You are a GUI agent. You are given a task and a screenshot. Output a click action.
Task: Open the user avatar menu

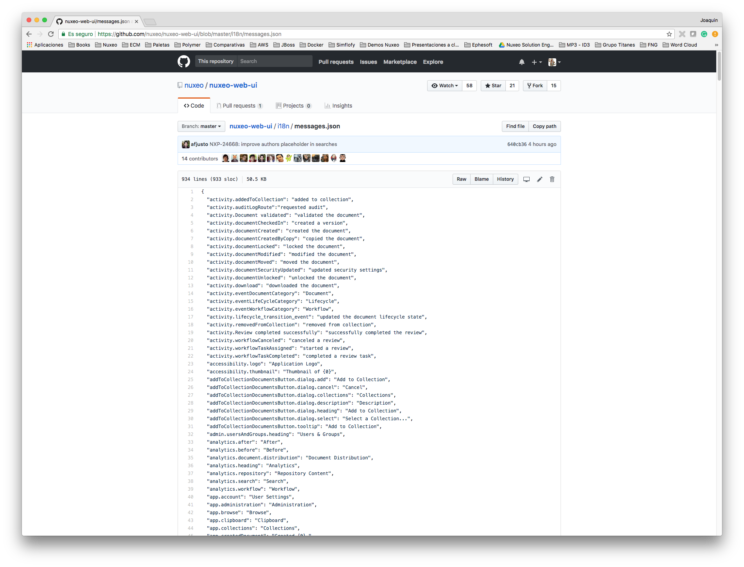(554, 62)
